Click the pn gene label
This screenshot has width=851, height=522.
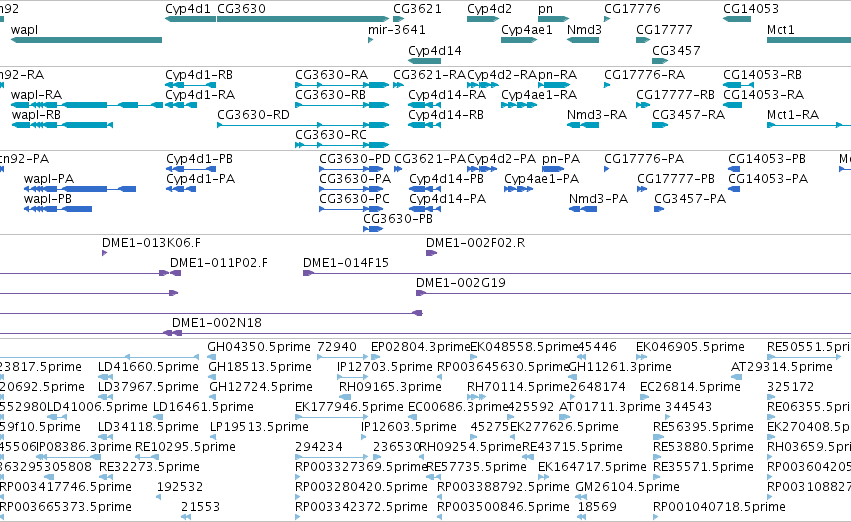[x=545, y=9]
